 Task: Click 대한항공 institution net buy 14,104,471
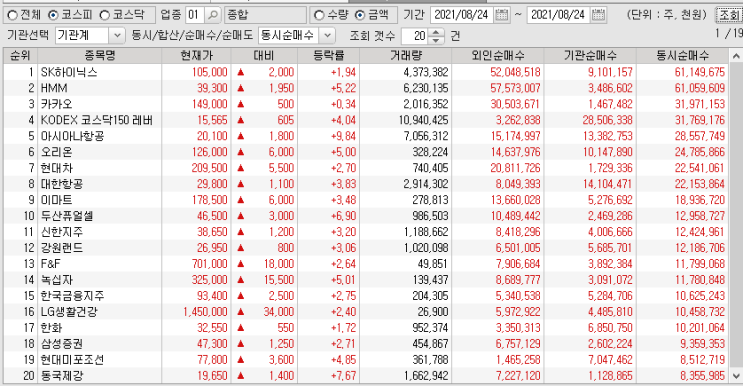click(607, 184)
